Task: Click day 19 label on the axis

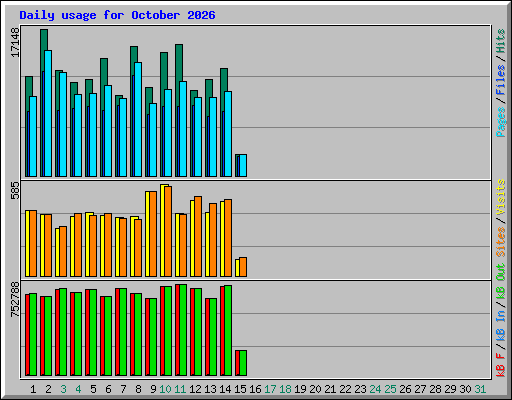Action: click(x=300, y=389)
